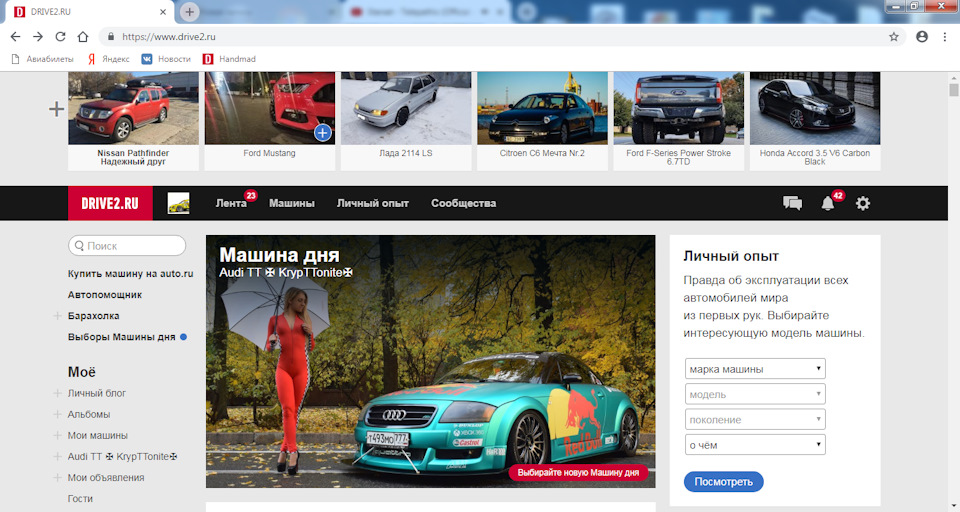Open the Личный опыт menu item

(x=373, y=203)
